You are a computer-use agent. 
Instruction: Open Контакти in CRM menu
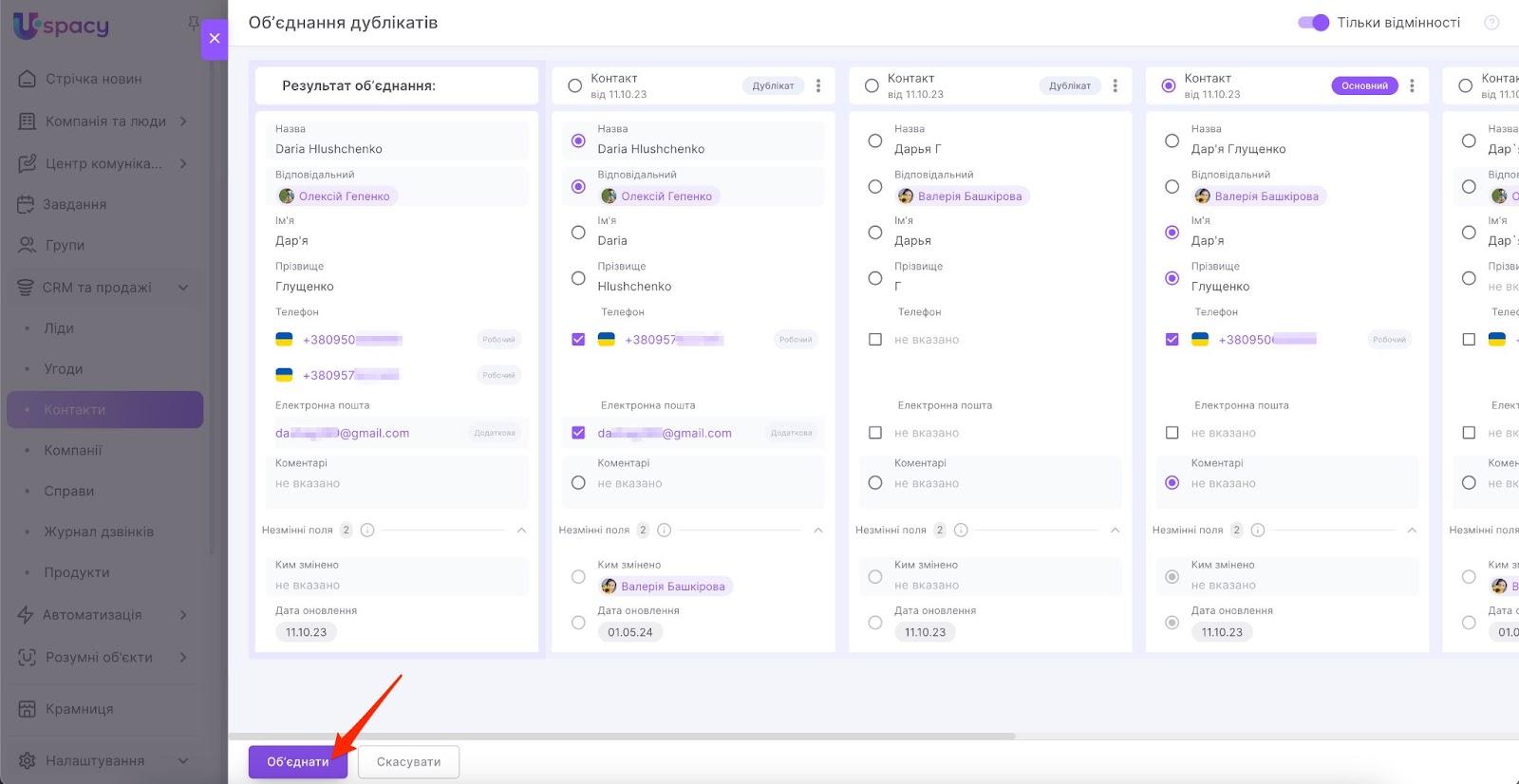pyautogui.click(x=104, y=410)
